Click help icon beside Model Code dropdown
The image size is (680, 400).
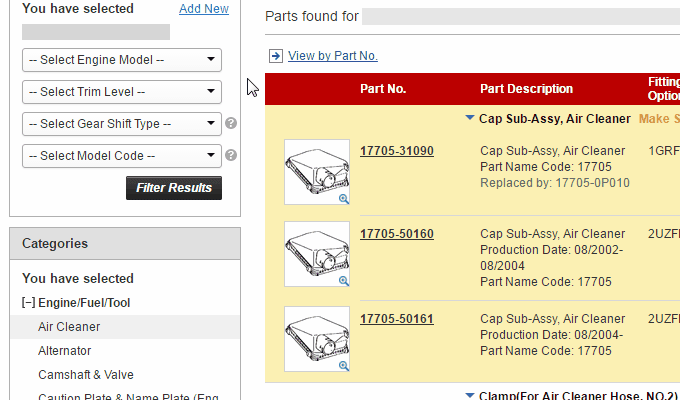[231, 155]
